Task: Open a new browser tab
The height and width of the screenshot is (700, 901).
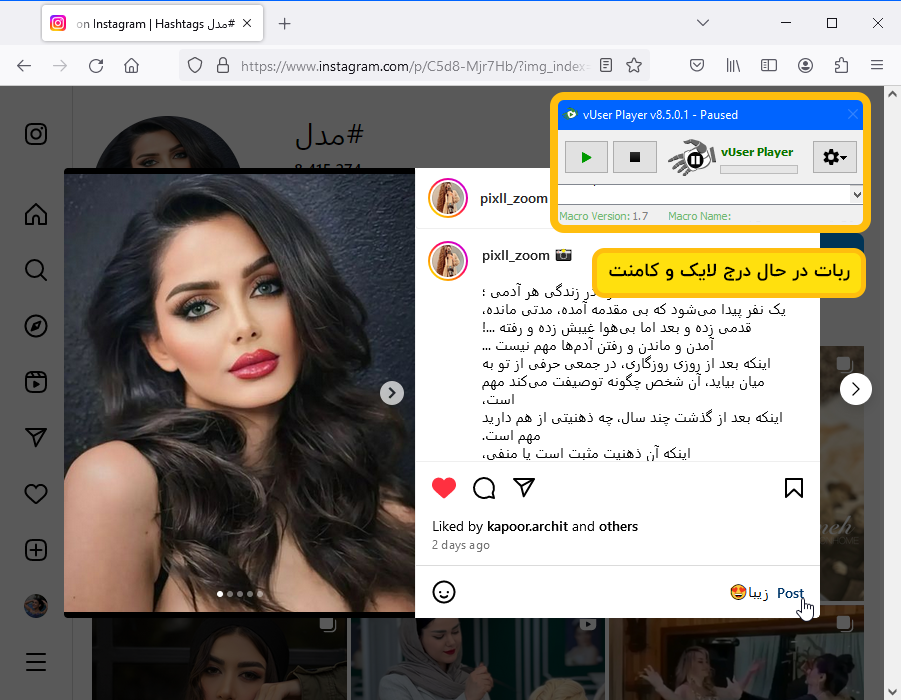Action: tap(284, 24)
